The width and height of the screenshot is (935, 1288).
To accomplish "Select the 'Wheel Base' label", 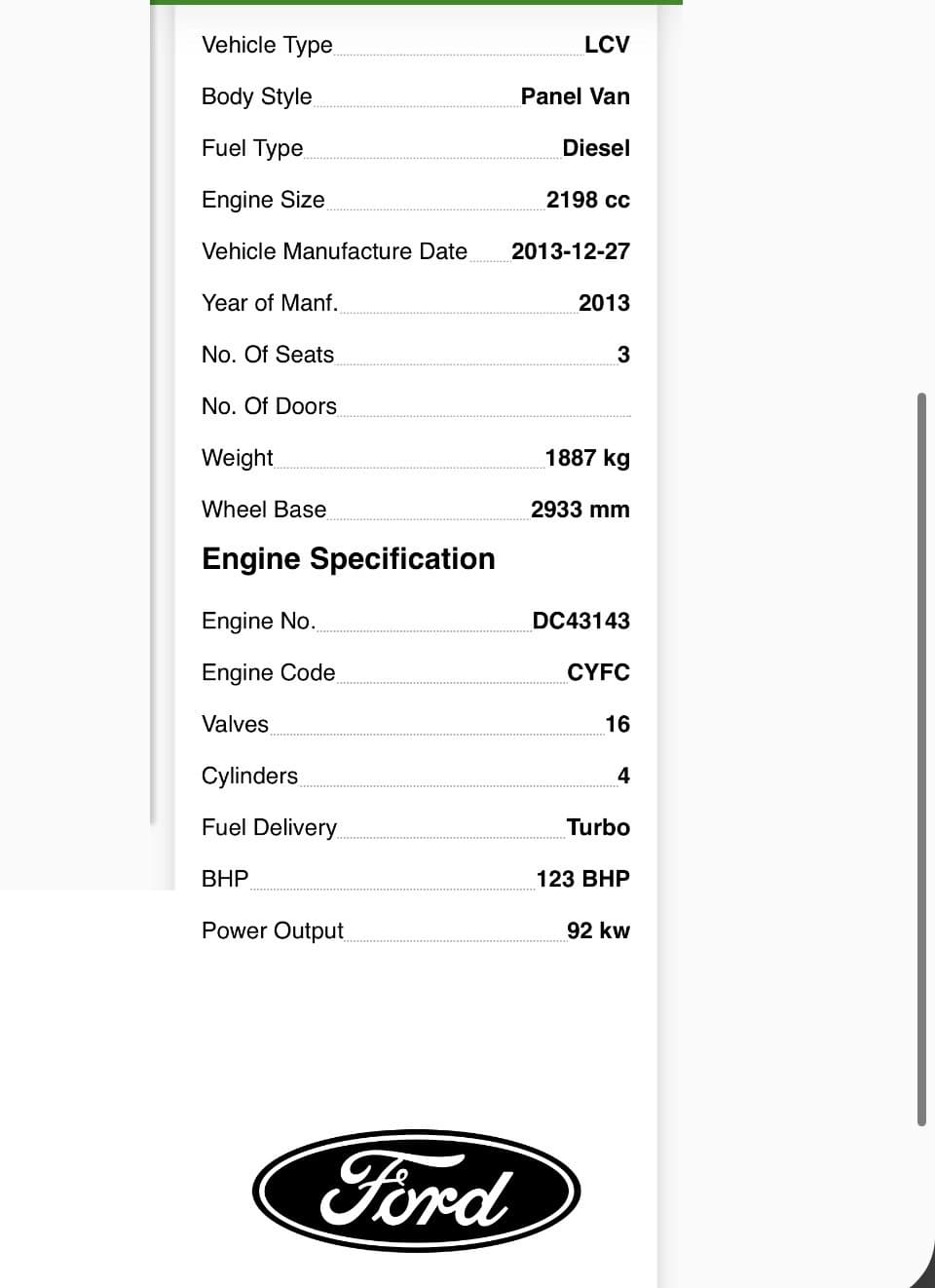I will point(264,510).
